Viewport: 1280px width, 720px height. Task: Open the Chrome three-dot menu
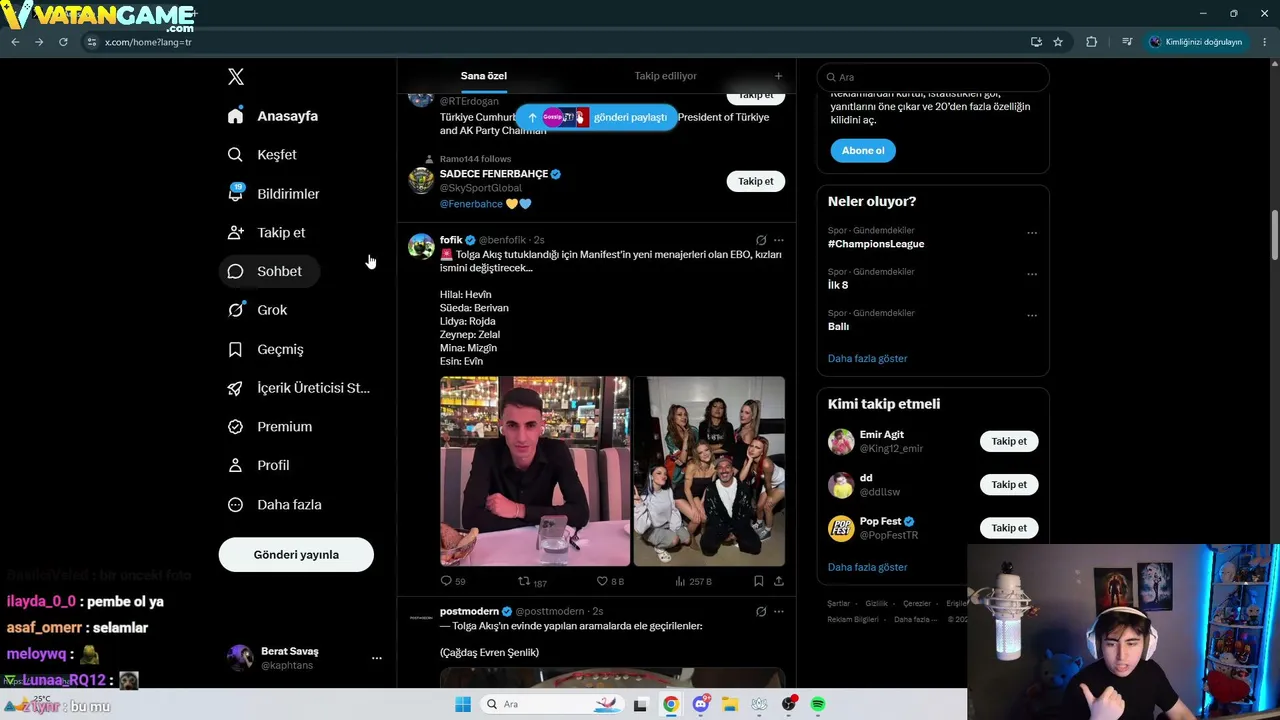click(x=1265, y=42)
